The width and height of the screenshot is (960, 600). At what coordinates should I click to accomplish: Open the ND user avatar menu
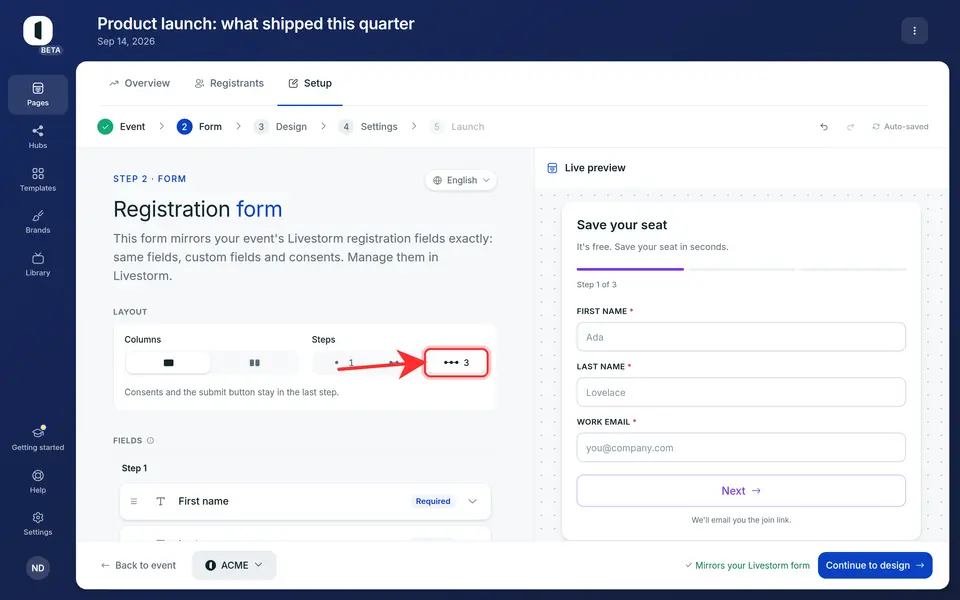[x=38, y=568]
